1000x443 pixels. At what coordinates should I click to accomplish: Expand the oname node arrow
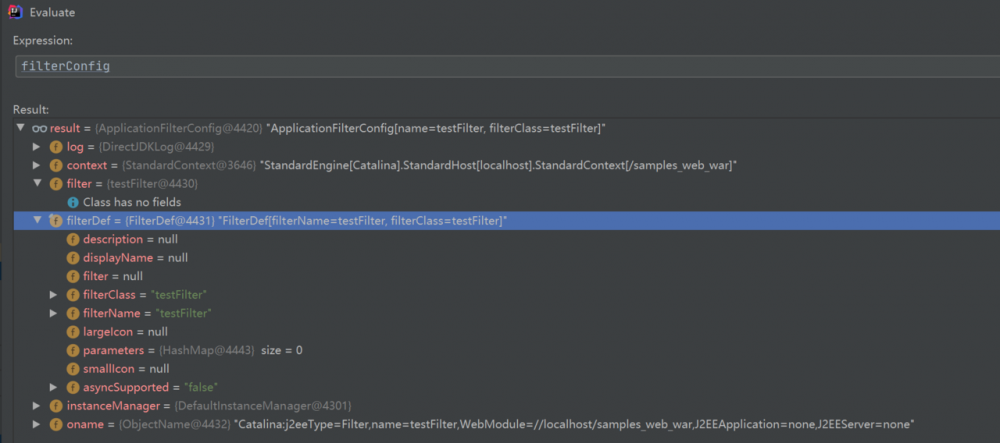[37, 424]
